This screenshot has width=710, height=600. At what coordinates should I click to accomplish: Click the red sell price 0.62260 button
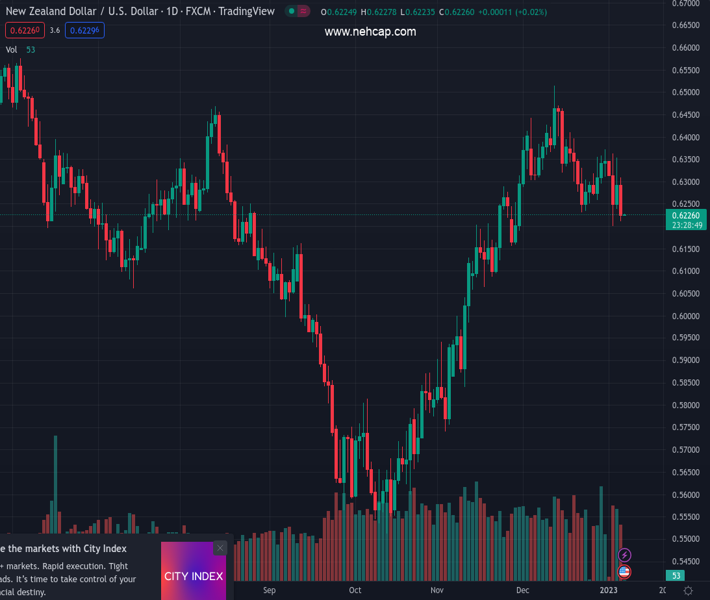click(x=22, y=30)
